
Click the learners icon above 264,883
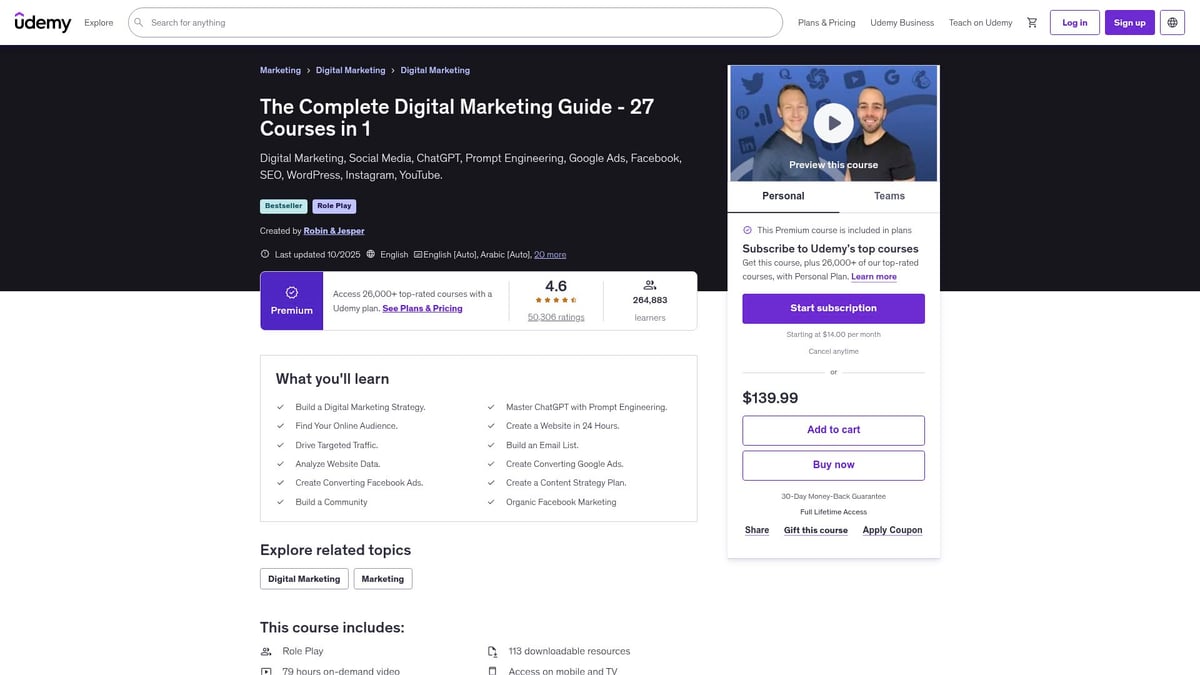pos(648,284)
